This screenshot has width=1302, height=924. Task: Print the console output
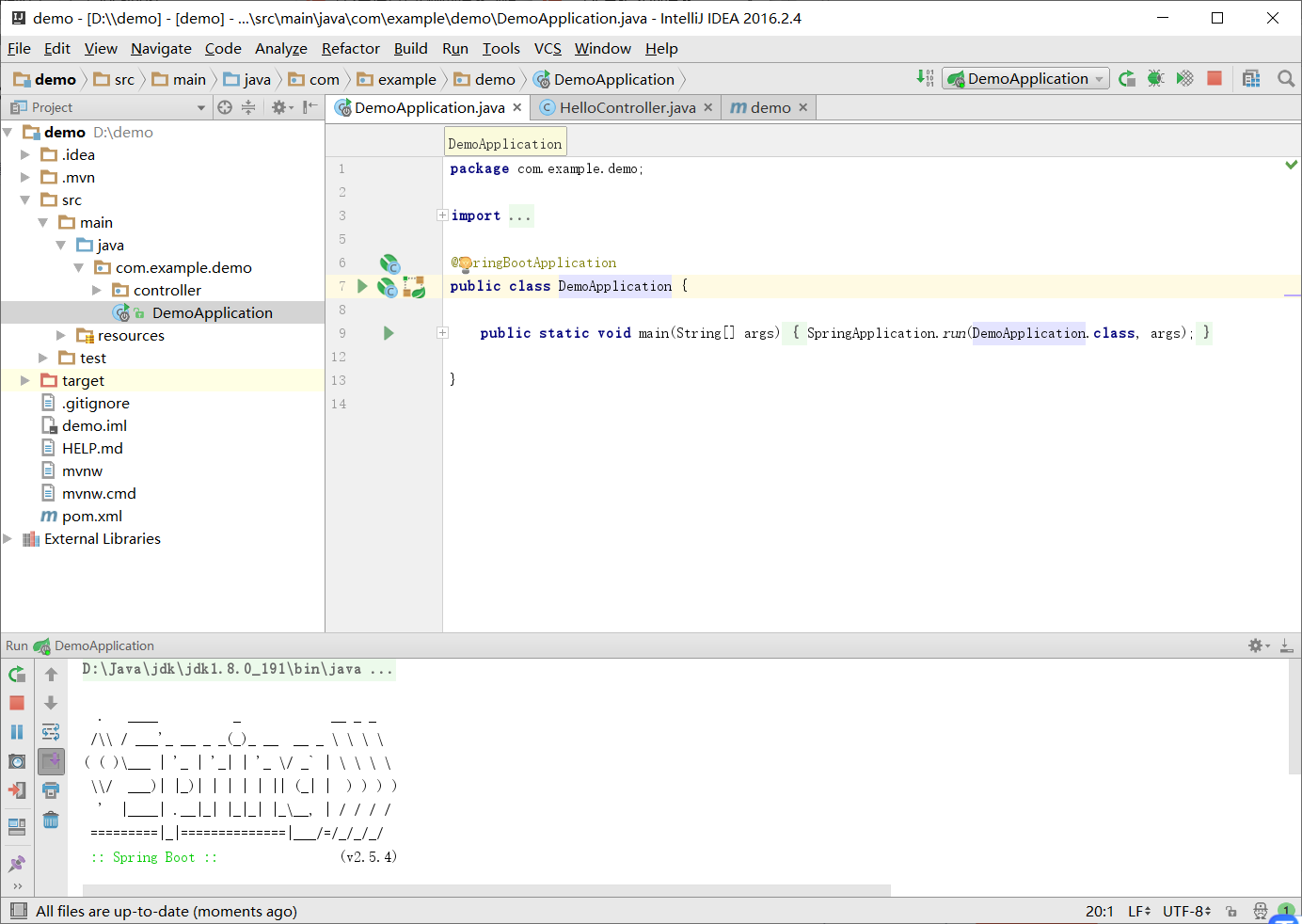(x=51, y=790)
